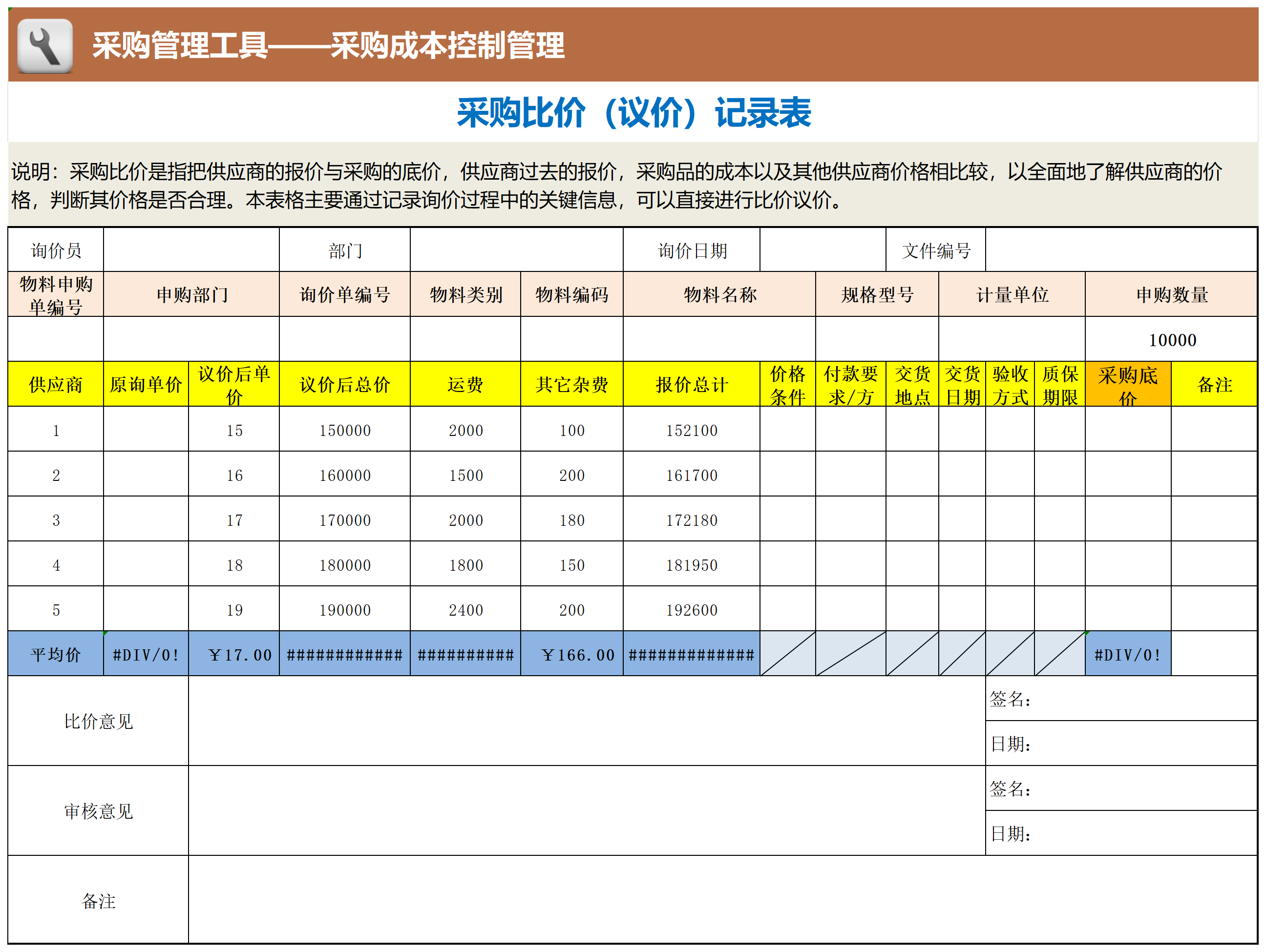This screenshot has width=1266, height=952.
Task: Select the 物料类别 header cell
Action: click(466, 295)
